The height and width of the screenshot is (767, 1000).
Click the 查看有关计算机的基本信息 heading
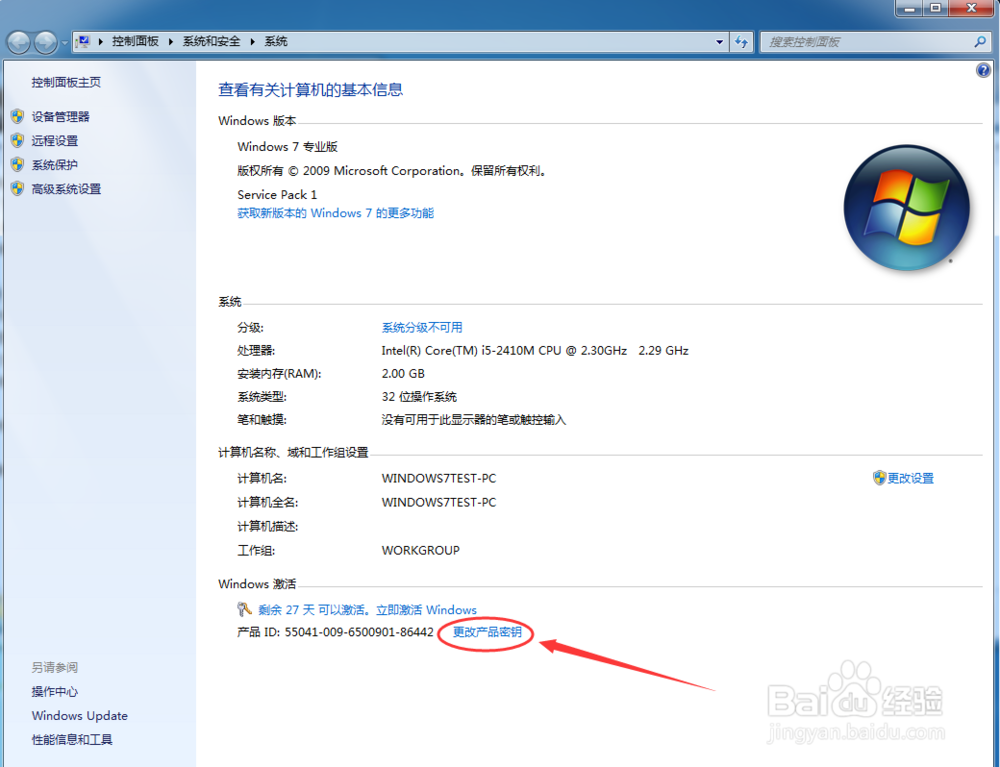tap(311, 90)
